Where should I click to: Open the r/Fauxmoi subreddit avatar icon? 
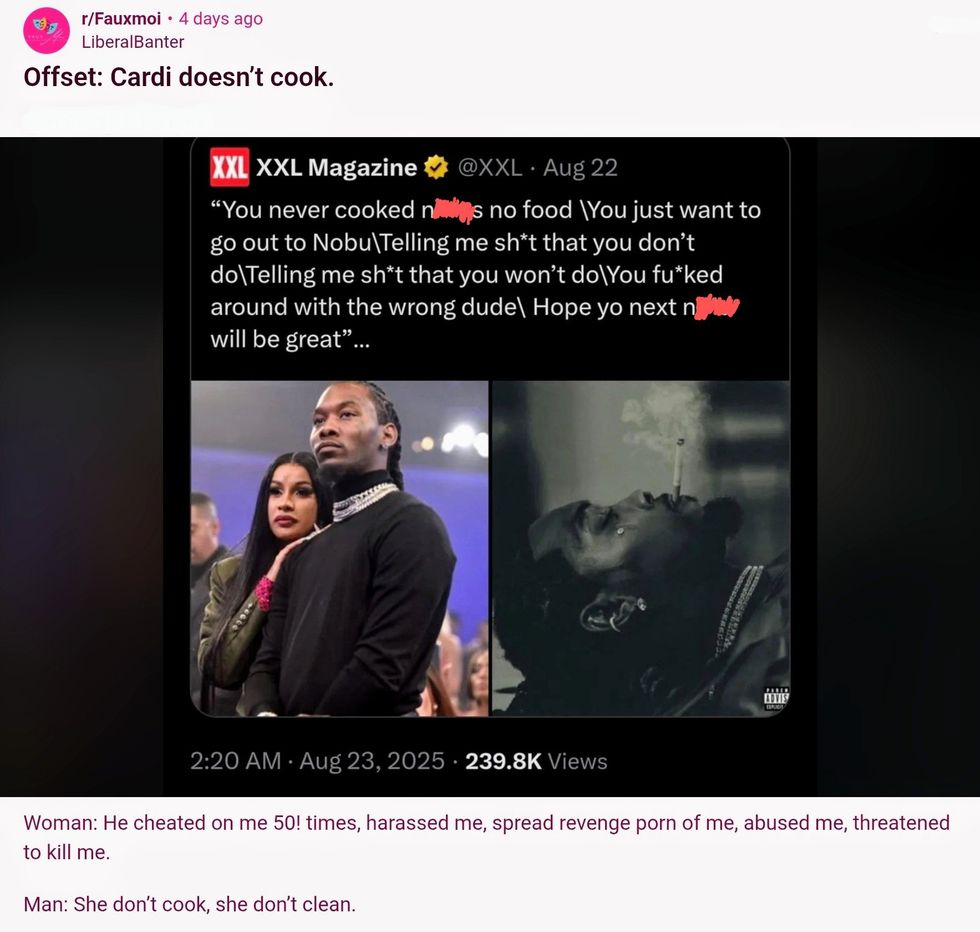point(46,30)
